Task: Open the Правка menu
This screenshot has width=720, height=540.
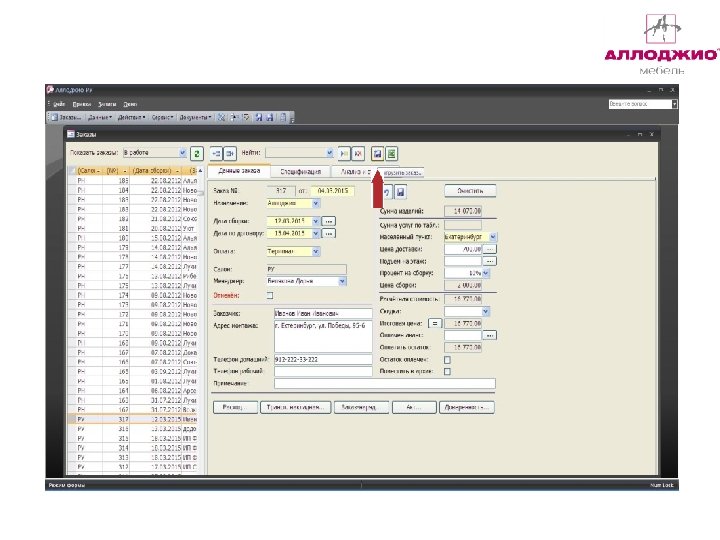Action: pyautogui.click(x=82, y=104)
